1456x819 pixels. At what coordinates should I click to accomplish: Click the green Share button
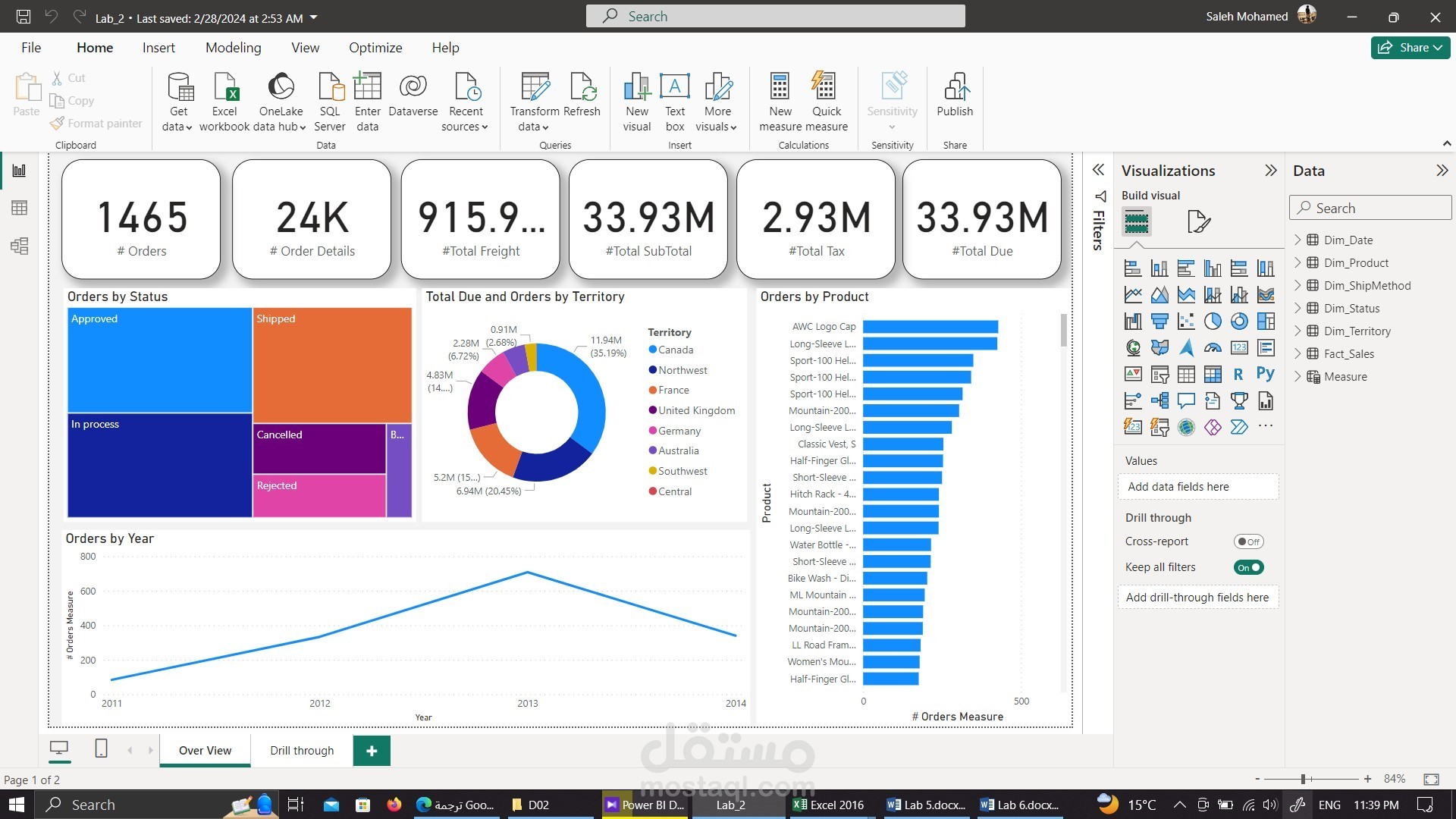click(x=1410, y=48)
